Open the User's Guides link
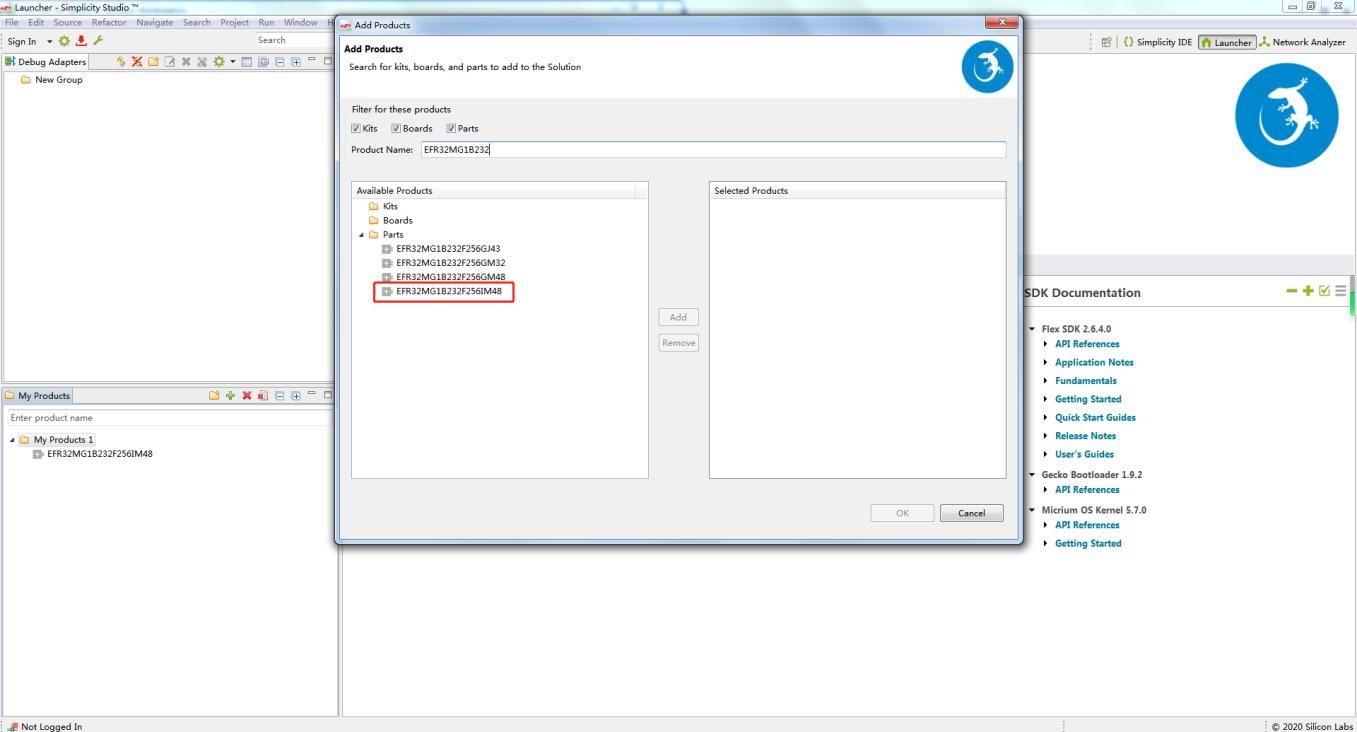 point(1084,454)
